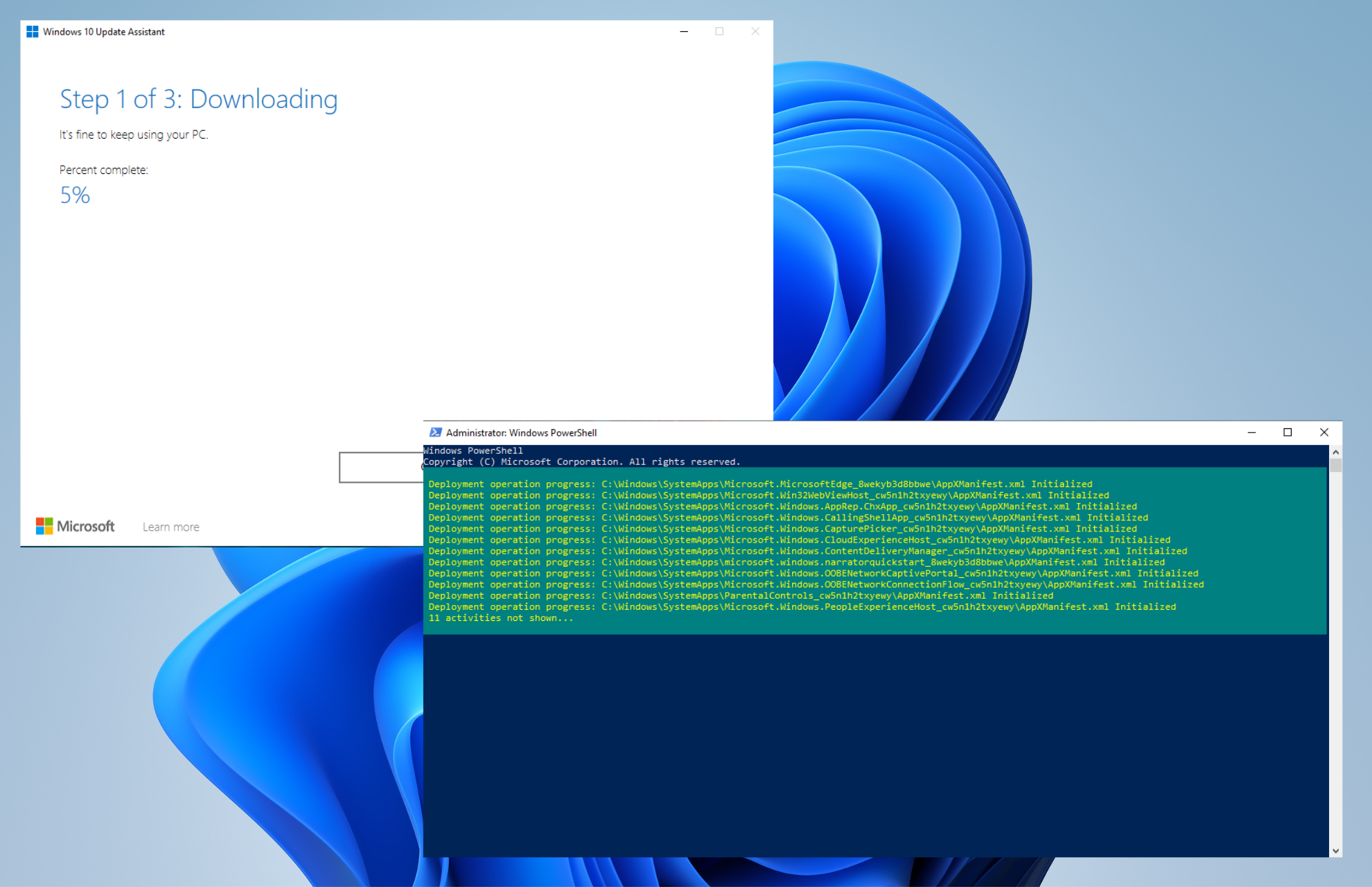Image resolution: width=1372 pixels, height=887 pixels.
Task: Click the "11 activities not shown..." line
Action: tap(500, 618)
